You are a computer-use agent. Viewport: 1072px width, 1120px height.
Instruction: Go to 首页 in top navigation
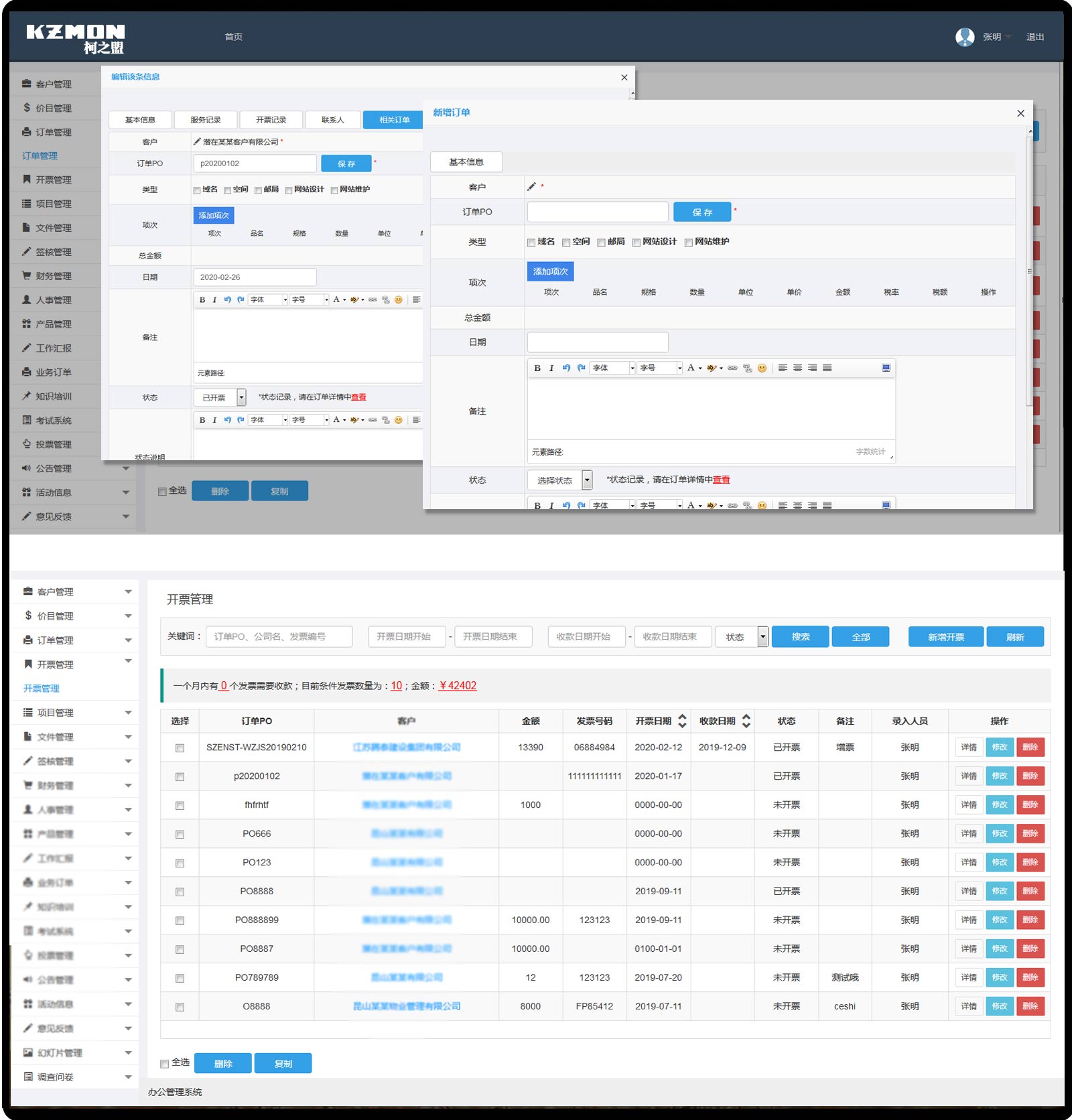[234, 37]
